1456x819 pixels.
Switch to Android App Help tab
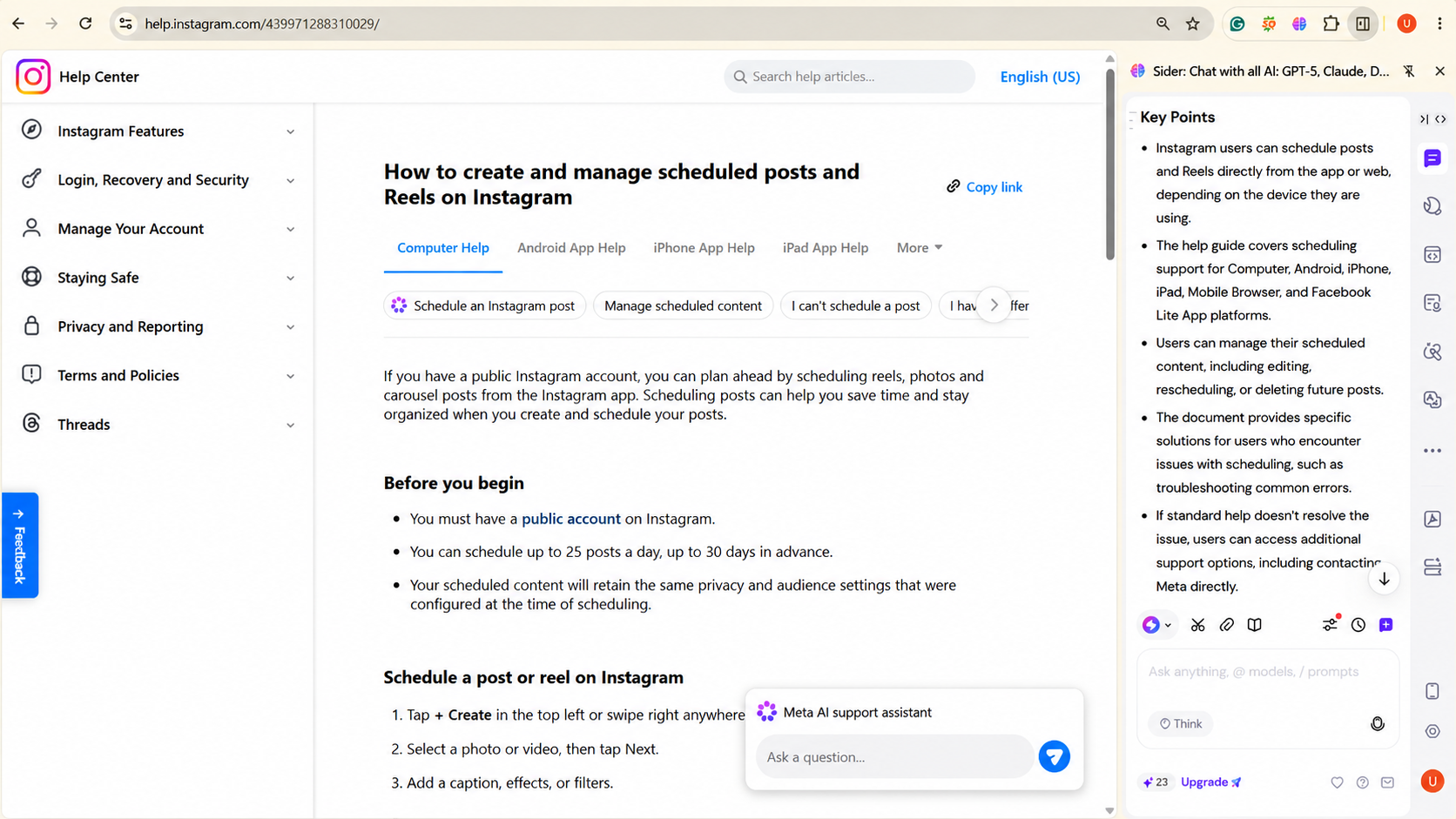(571, 248)
